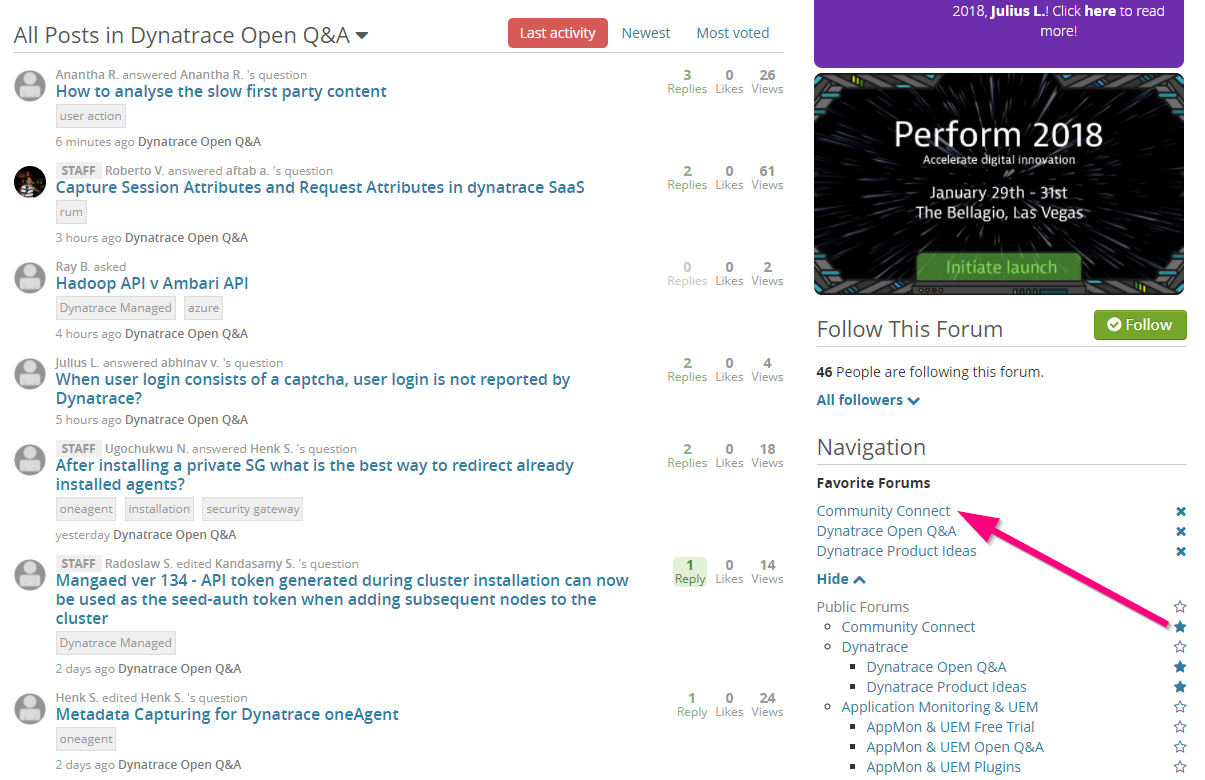Unfavorite Community Connect using its star
Screen dimensions: 1205x780
[1180, 627]
